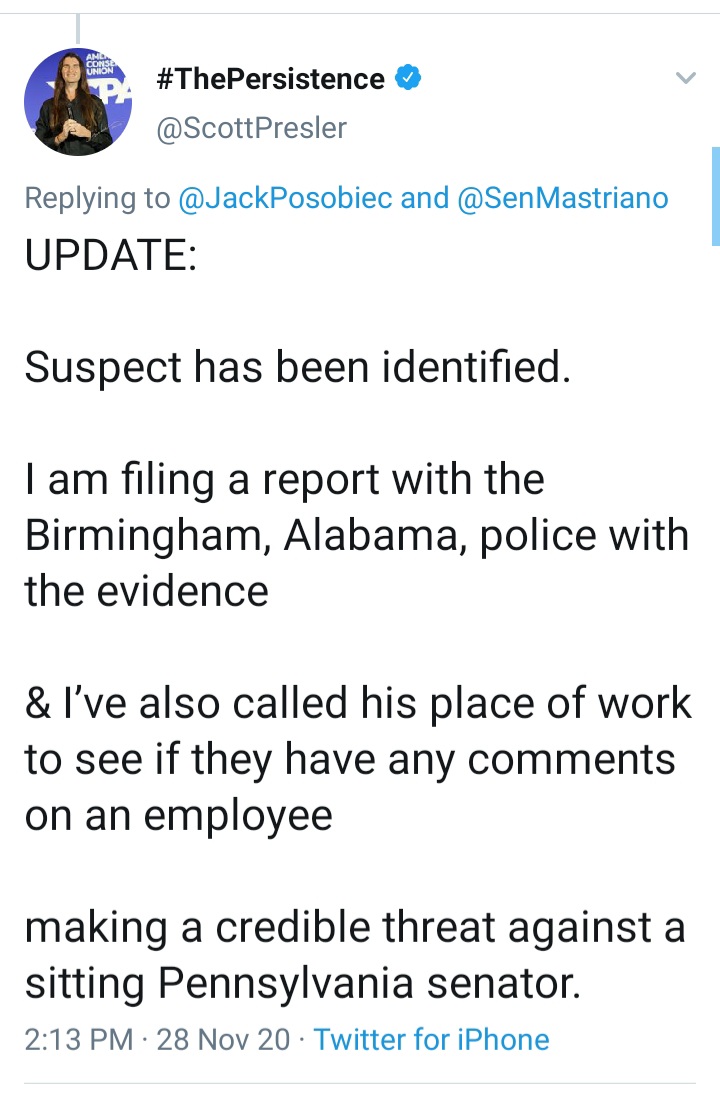Open the Twitter for iPhone source link

coord(431,1039)
